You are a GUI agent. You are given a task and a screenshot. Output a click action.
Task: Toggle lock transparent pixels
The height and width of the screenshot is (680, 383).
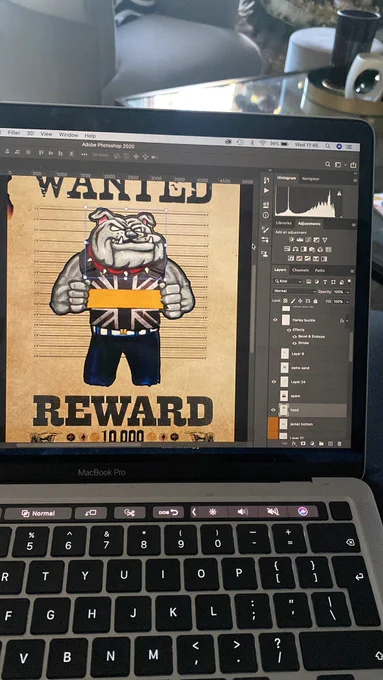pyautogui.click(x=285, y=301)
